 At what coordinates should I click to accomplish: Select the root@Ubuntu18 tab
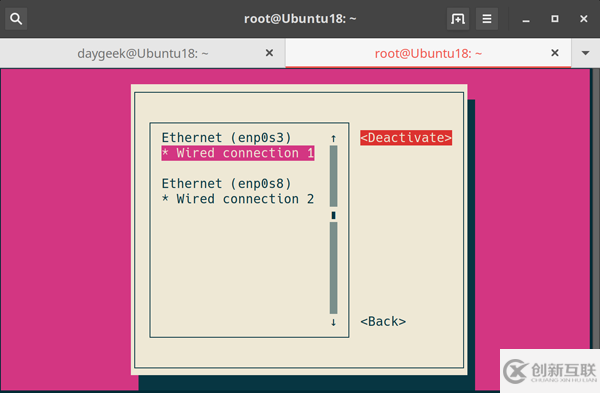coord(428,53)
